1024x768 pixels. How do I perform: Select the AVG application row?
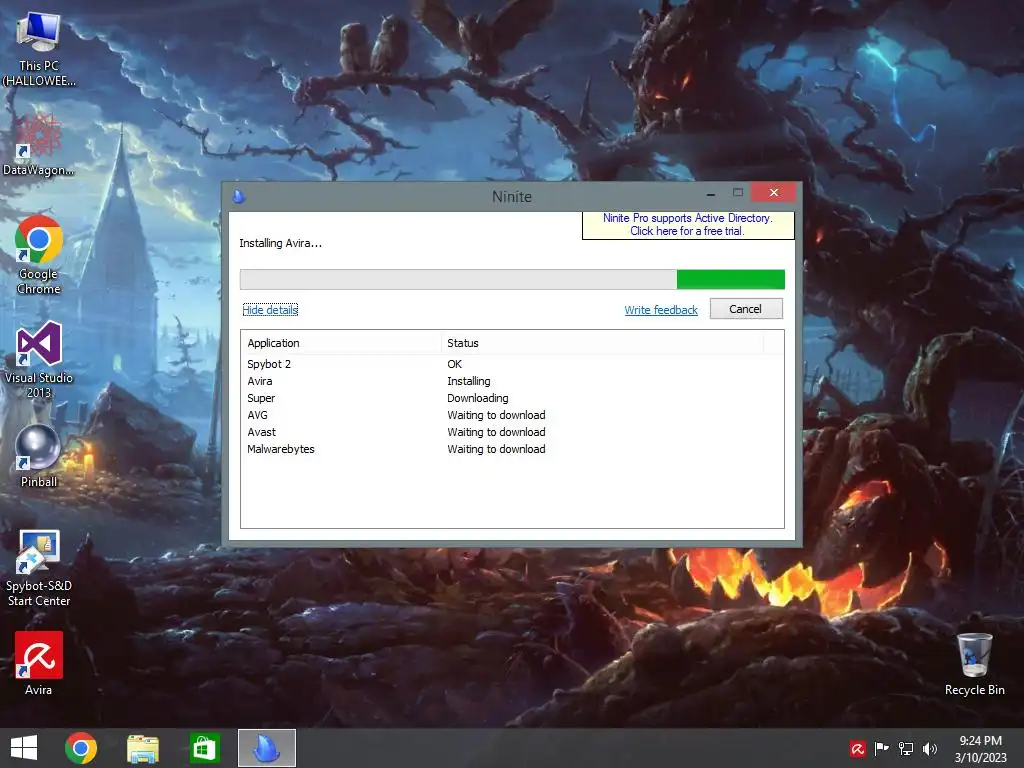point(512,415)
